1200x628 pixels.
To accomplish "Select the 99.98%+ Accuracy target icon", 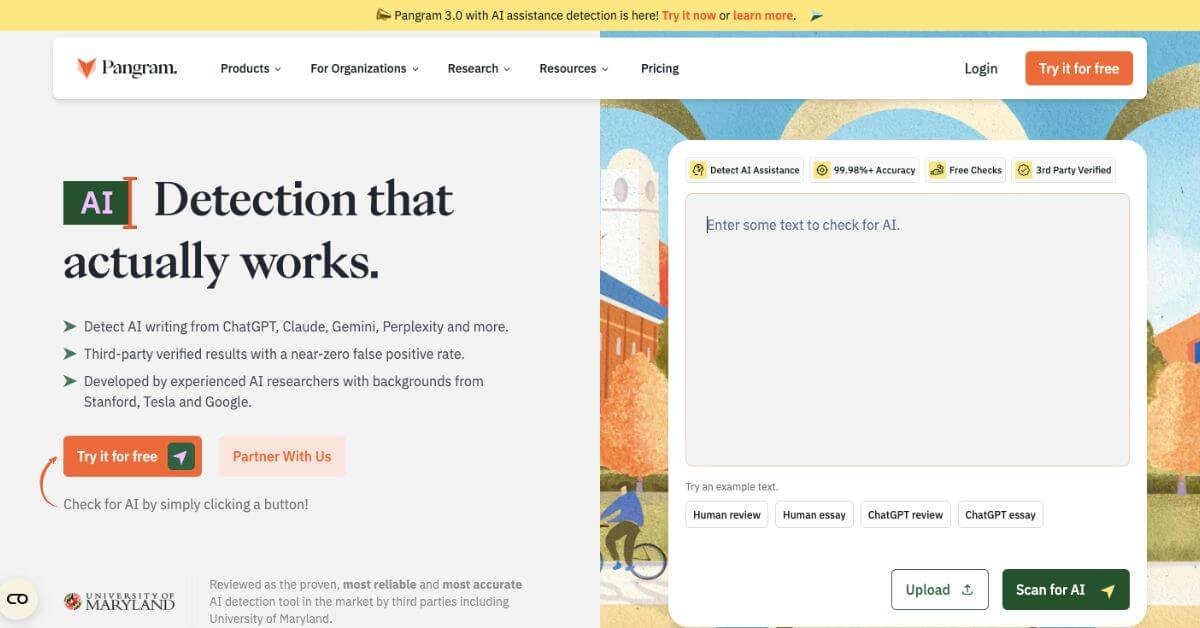I will [822, 170].
